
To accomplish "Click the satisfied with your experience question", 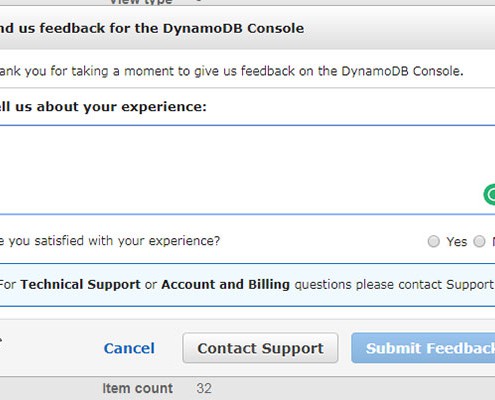I will pyautogui.click(x=110, y=241).
